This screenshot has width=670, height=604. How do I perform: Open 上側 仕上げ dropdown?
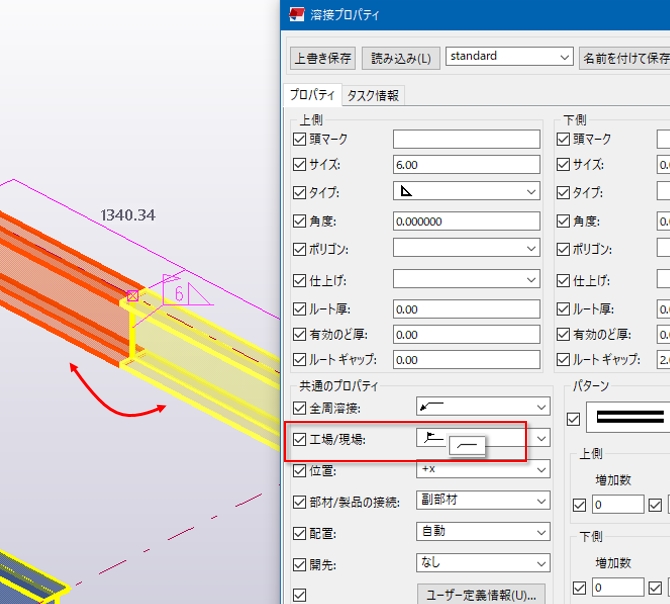pyautogui.click(x=467, y=279)
